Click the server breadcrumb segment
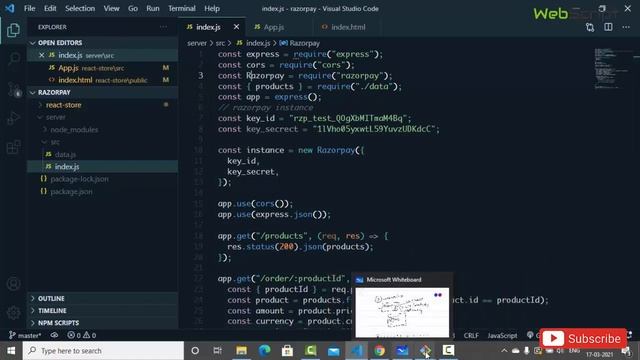The image size is (640, 360). point(197,43)
